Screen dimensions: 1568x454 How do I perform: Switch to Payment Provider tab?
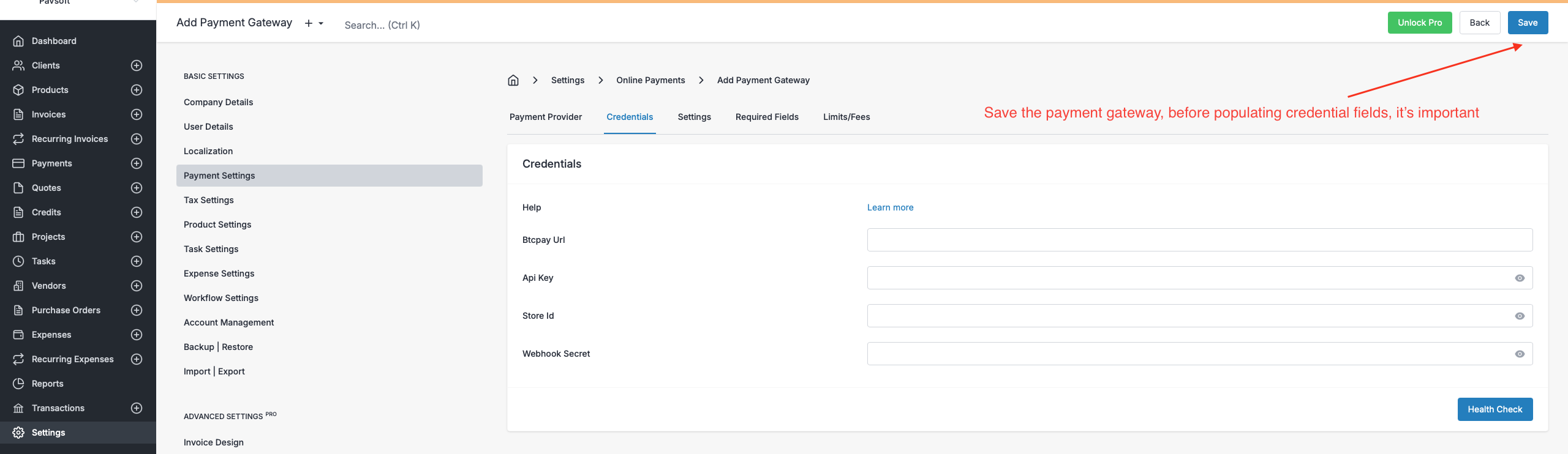(546, 117)
